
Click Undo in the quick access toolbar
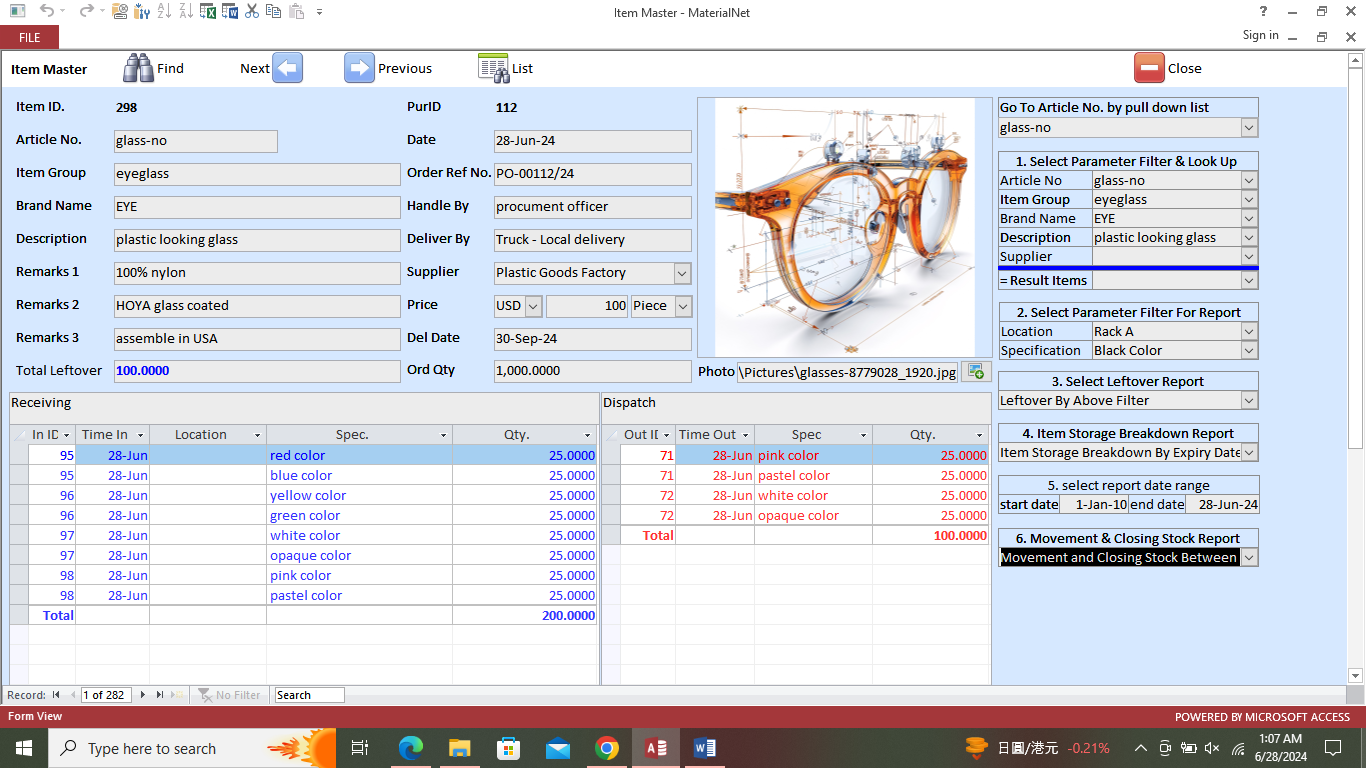point(46,12)
